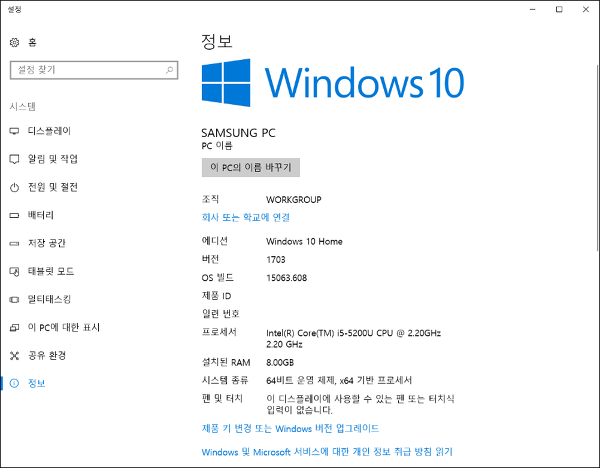Open 회사 또는 학교에 연결 link

[x=246, y=217]
